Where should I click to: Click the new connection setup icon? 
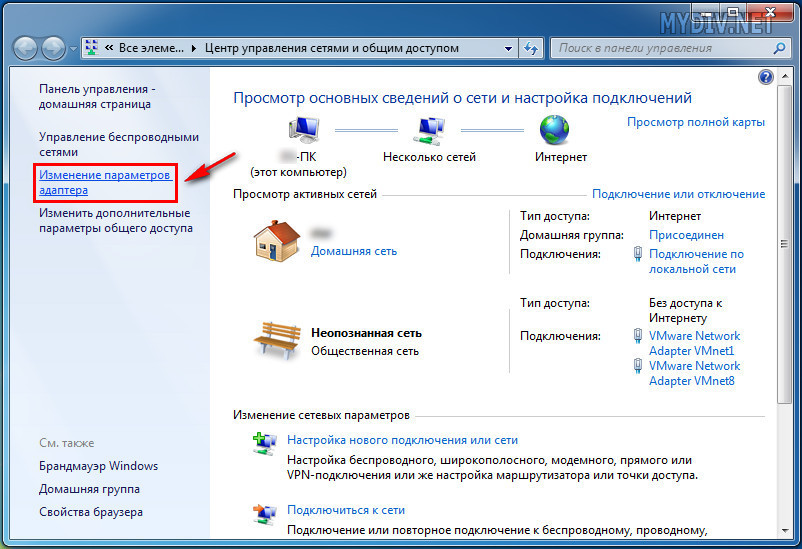tap(265, 444)
